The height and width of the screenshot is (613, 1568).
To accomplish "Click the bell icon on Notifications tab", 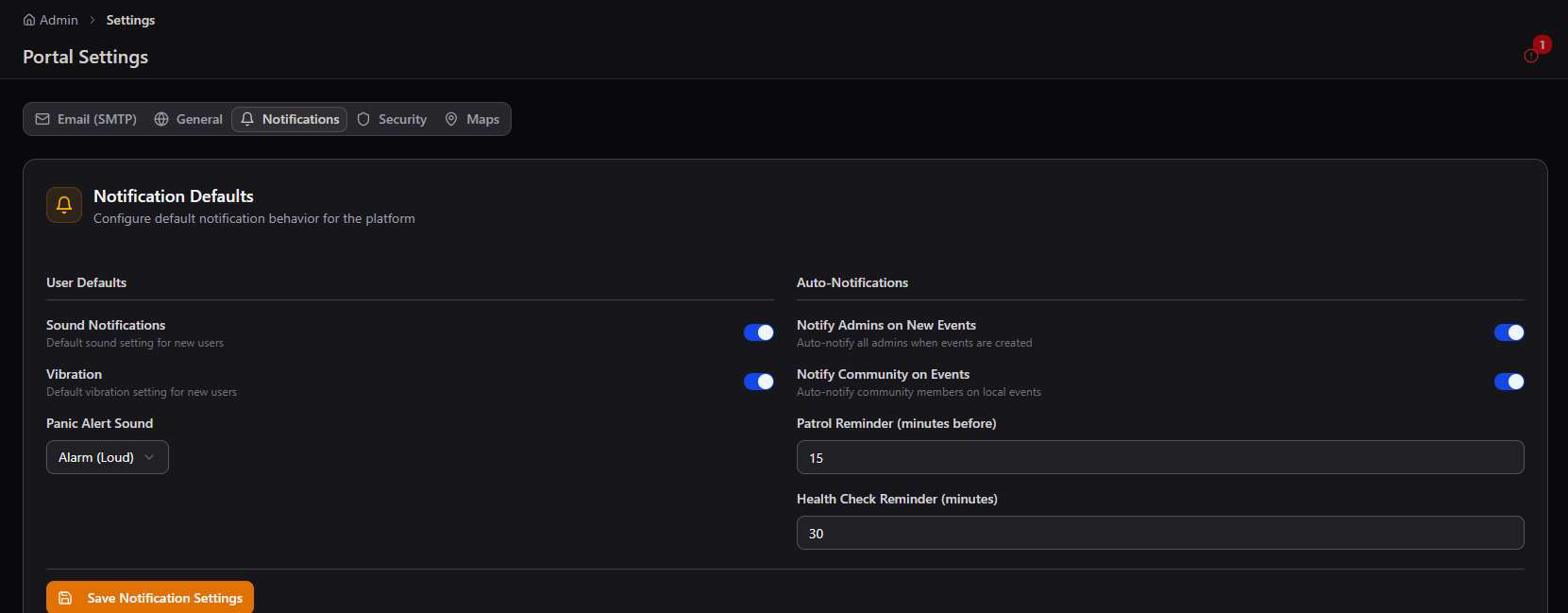I will click(247, 119).
